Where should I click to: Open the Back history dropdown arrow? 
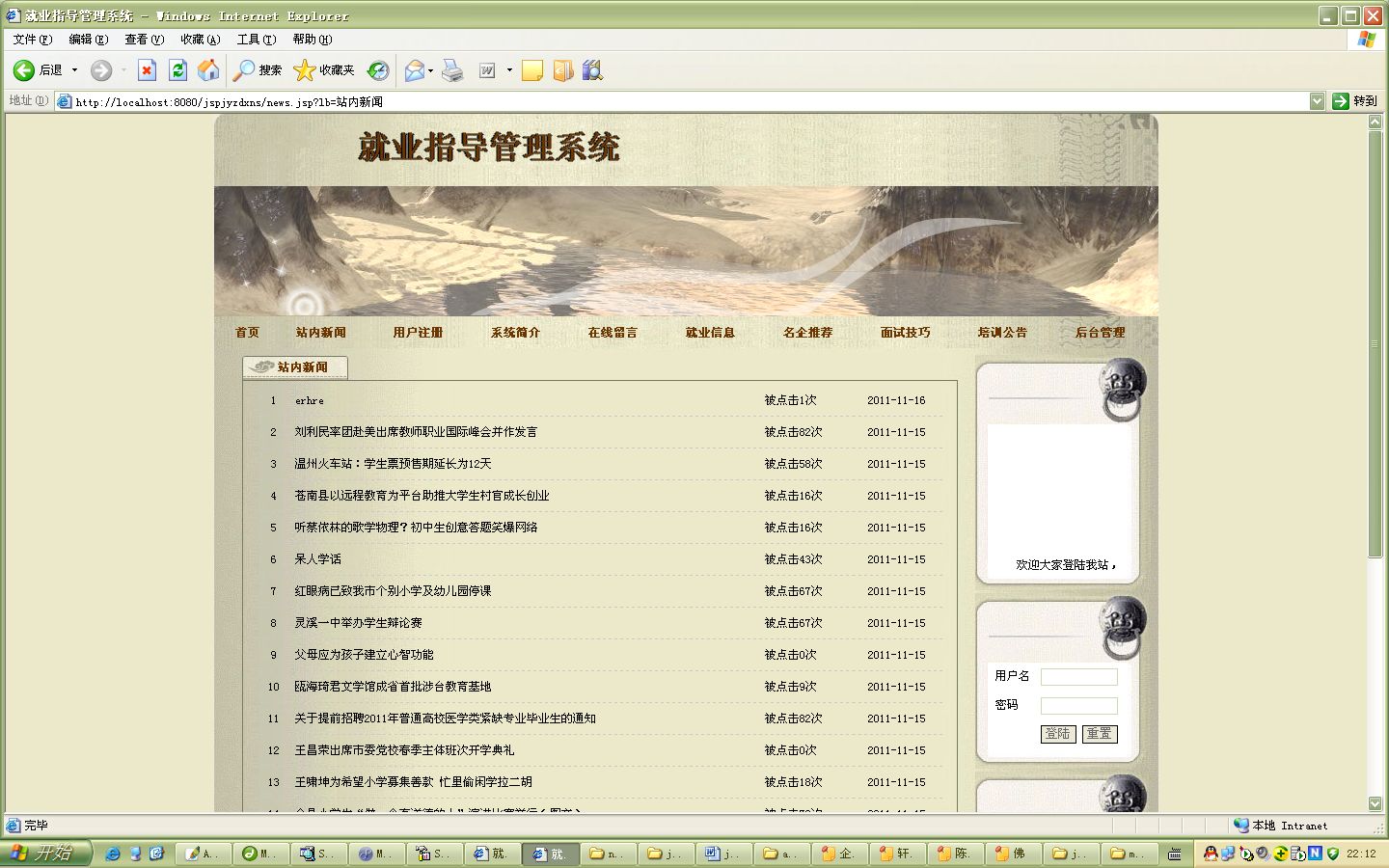[x=74, y=70]
